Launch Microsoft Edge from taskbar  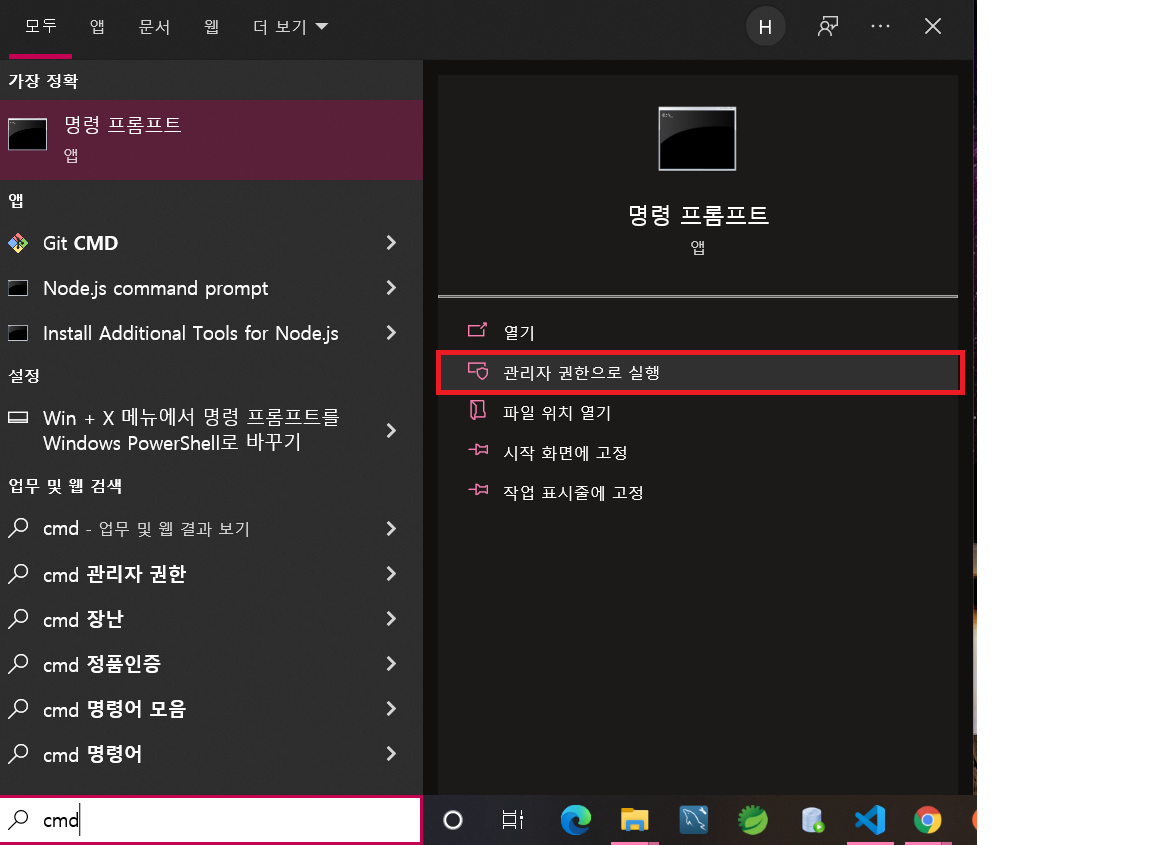point(576,820)
